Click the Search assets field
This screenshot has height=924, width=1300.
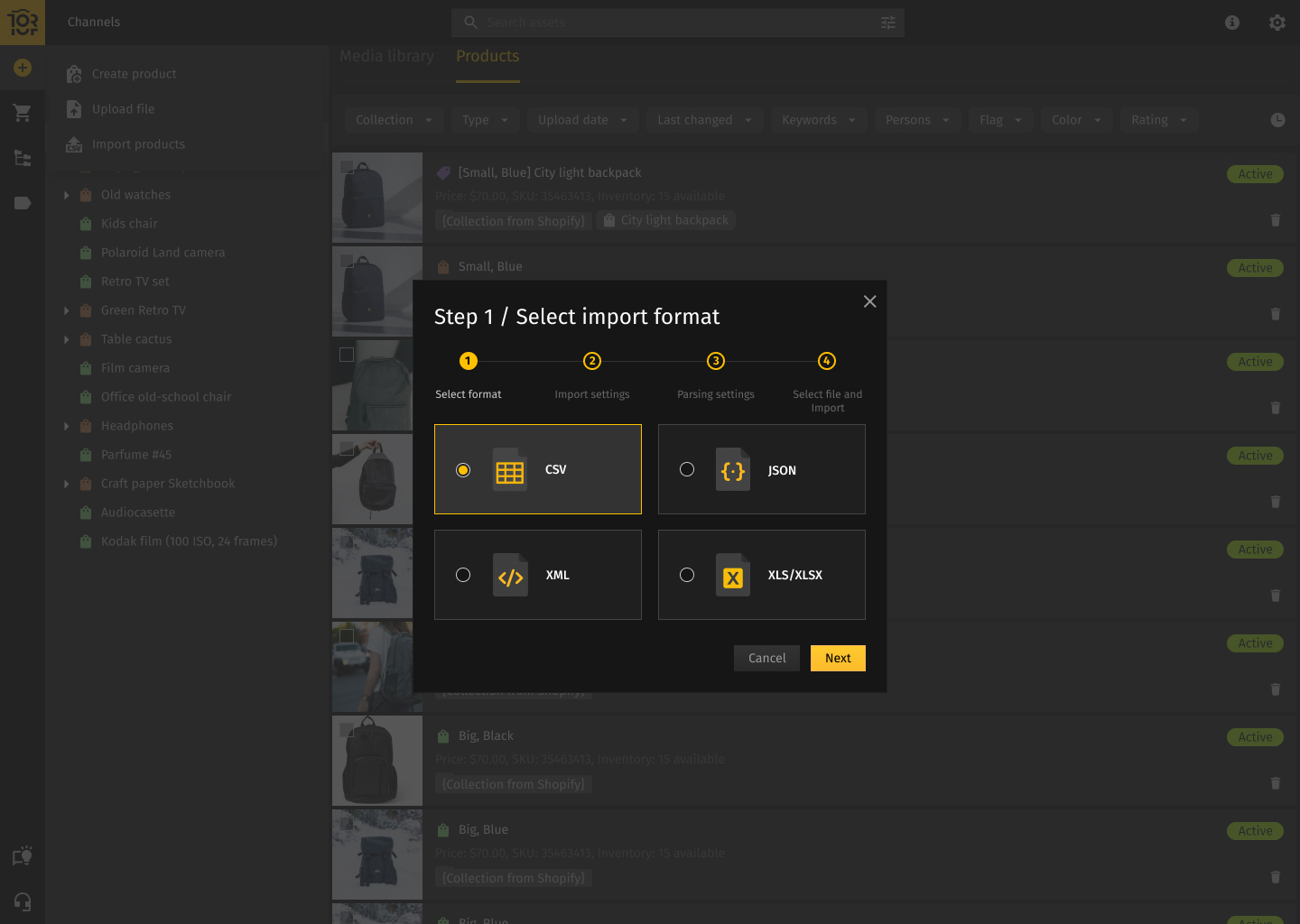[x=668, y=23]
